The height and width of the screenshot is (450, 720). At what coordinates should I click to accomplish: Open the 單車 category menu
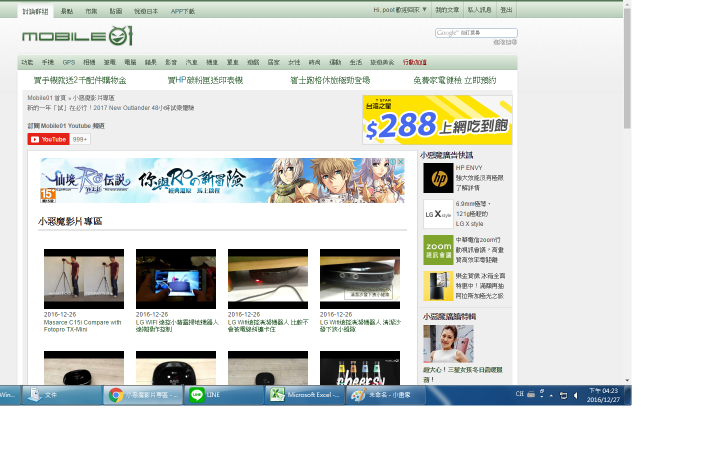(x=232, y=62)
